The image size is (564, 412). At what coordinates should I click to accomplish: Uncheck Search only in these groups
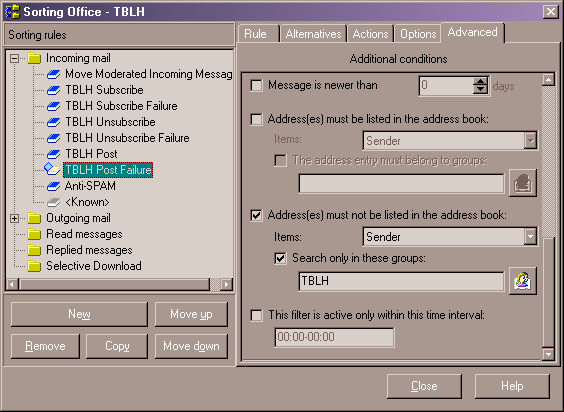(281, 258)
